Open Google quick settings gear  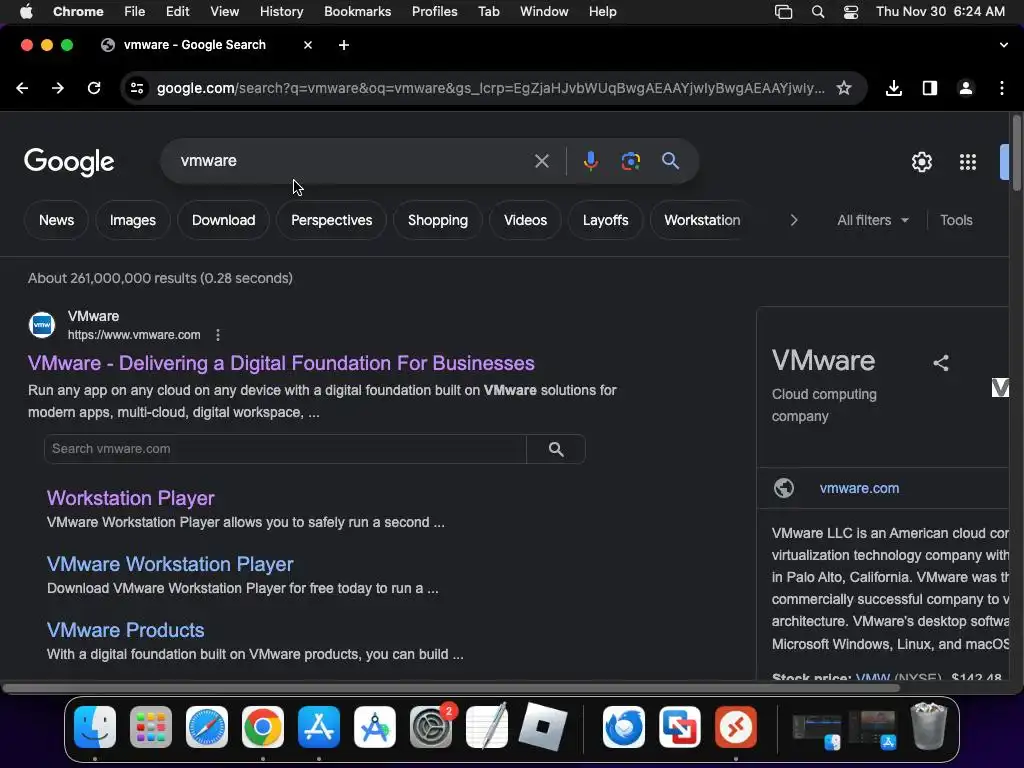(921, 162)
